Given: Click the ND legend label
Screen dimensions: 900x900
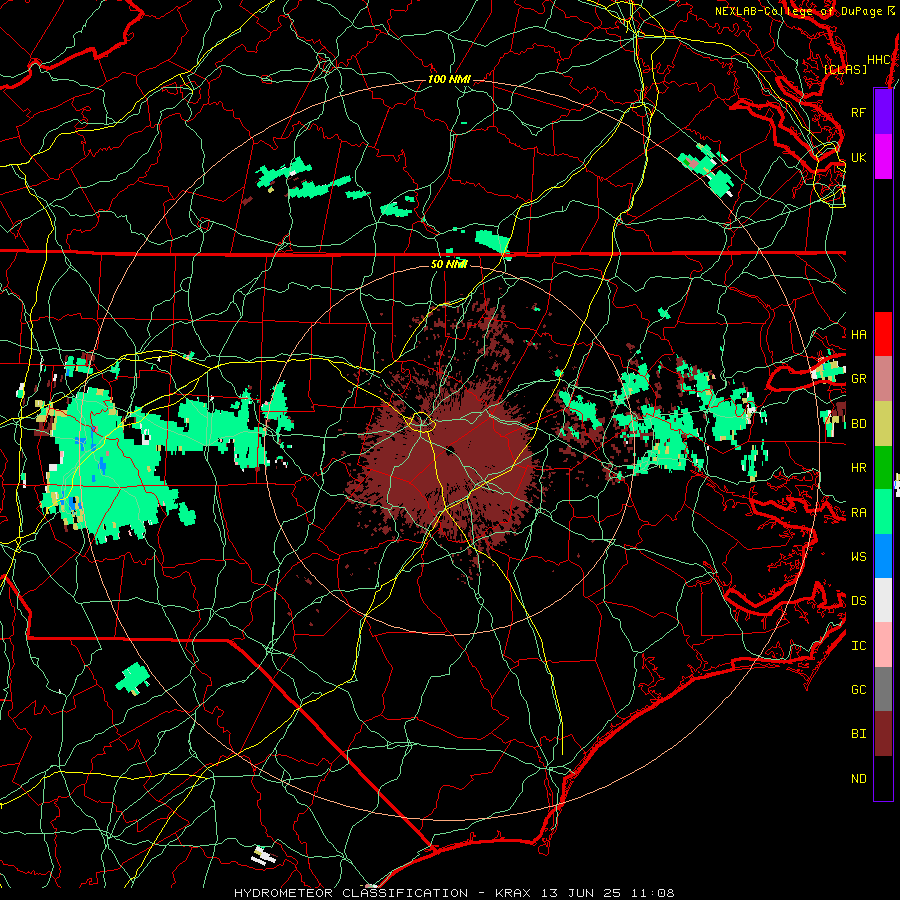Looking at the screenshot, I should [x=859, y=779].
